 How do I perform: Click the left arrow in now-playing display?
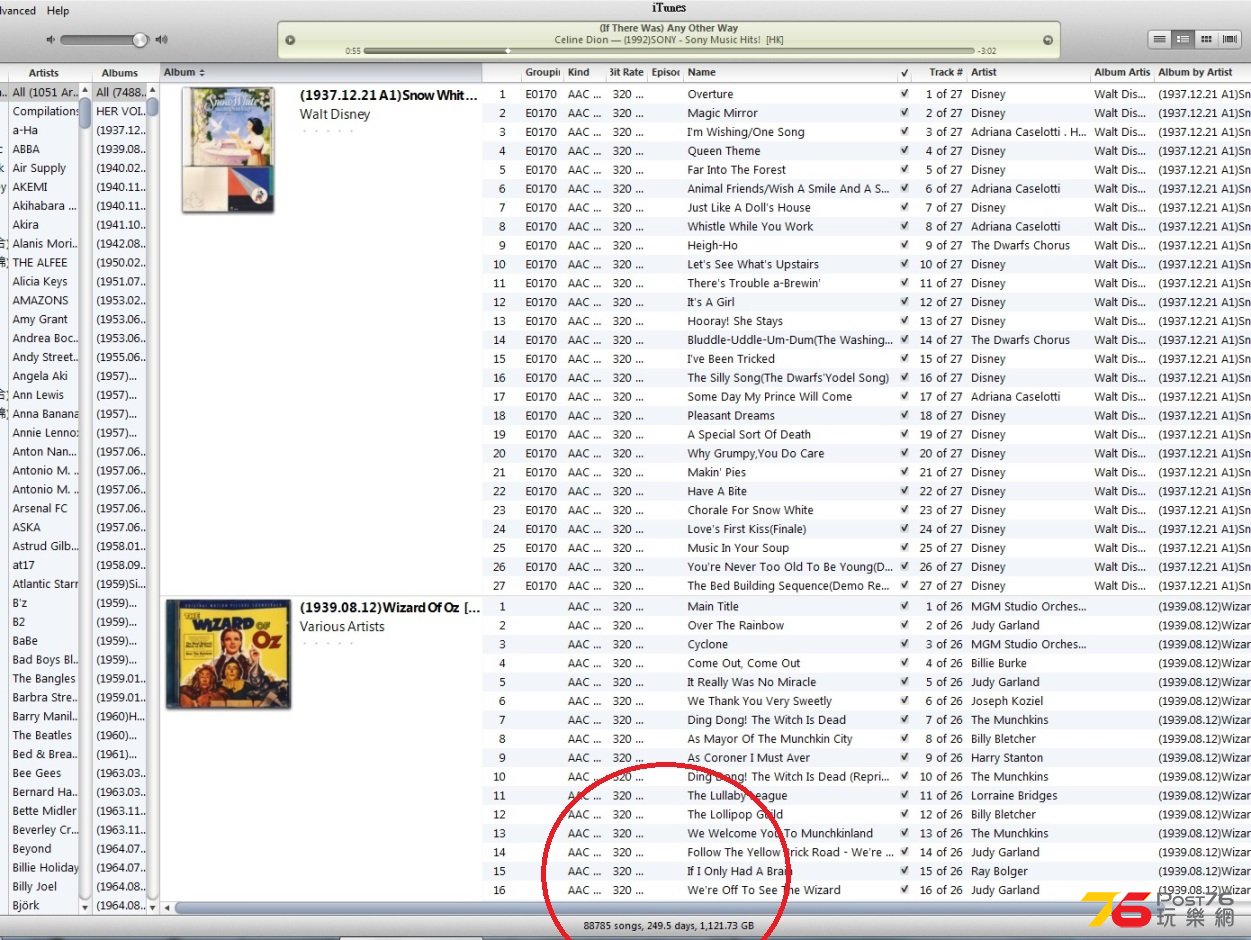pos(290,40)
